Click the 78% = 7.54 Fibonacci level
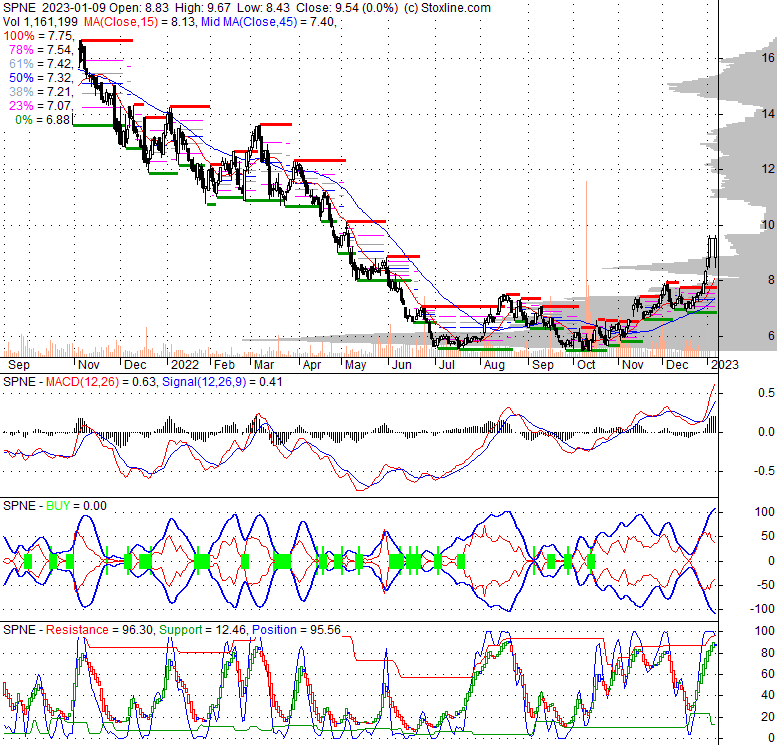Screen dimensions: 778x746 [41, 50]
